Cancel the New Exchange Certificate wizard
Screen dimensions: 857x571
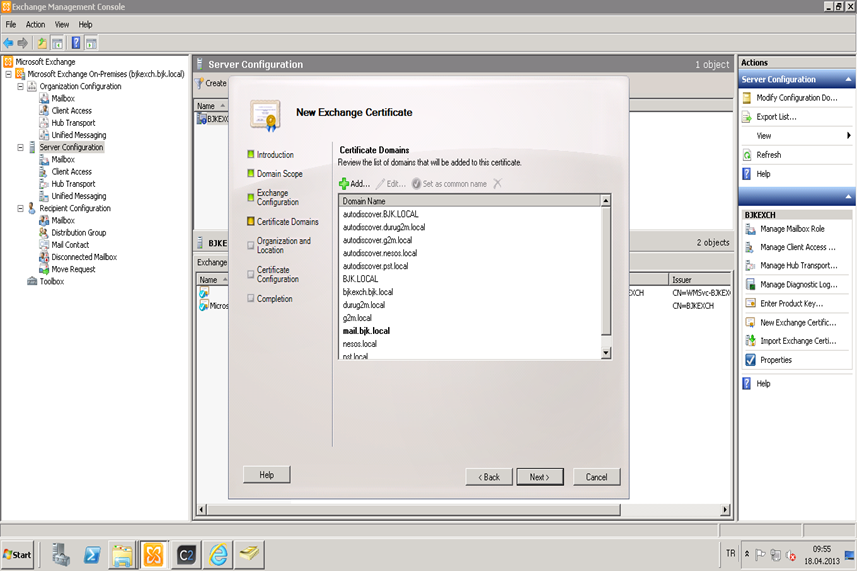[596, 477]
